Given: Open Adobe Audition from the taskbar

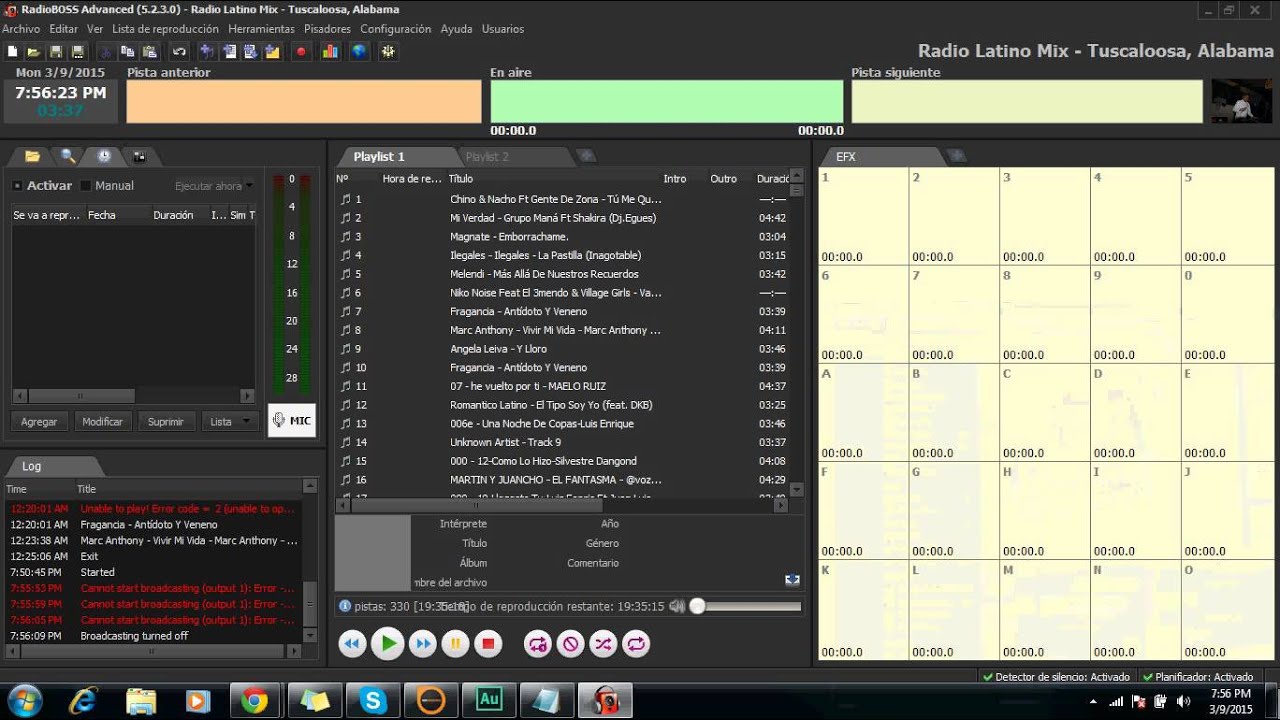Looking at the screenshot, I should pyautogui.click(x=489, y=701).
